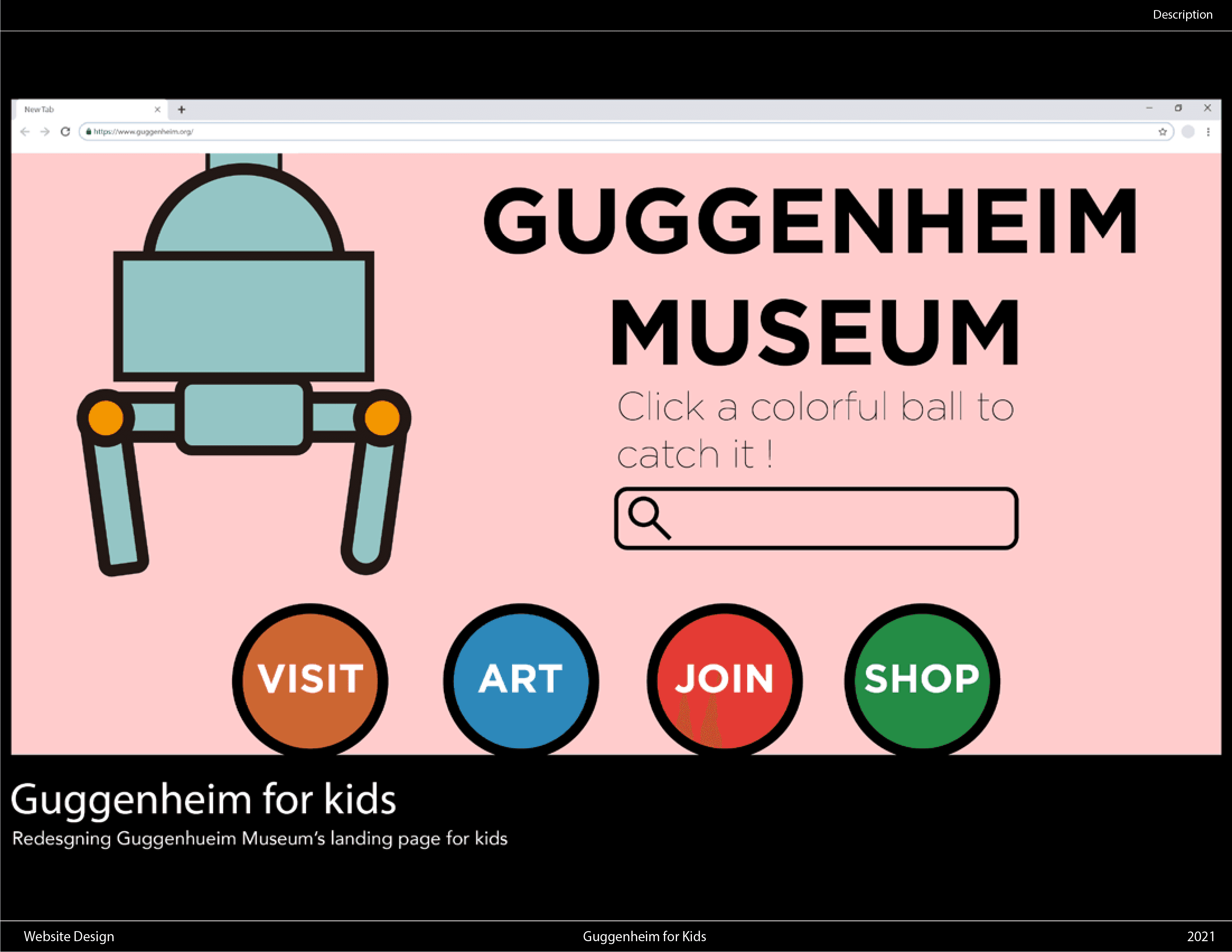Viewport: 1232px width, 952px height.
Task: Restore down the browser window
Action: click(1178, 108)
